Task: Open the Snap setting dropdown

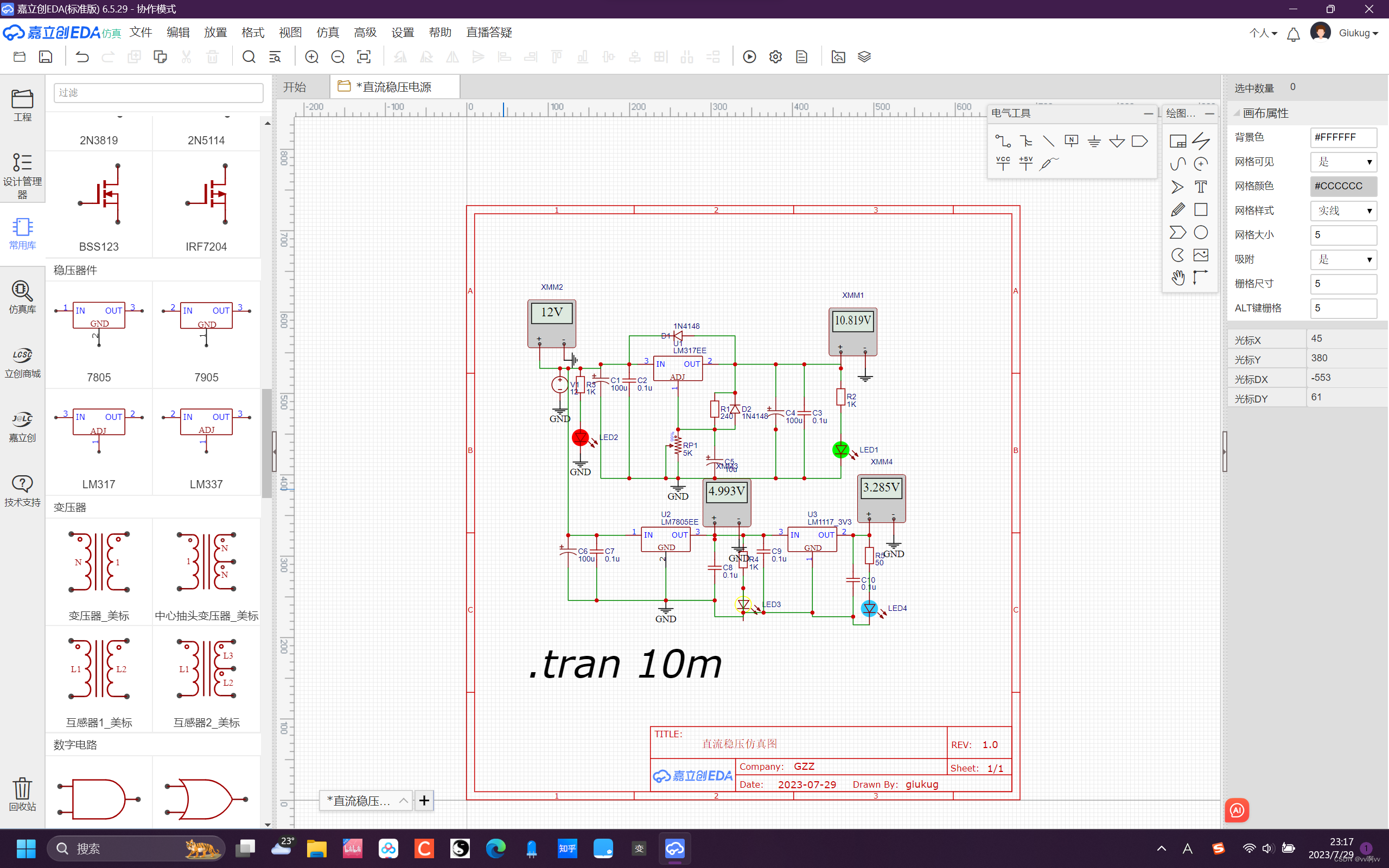Action: 1343,259
